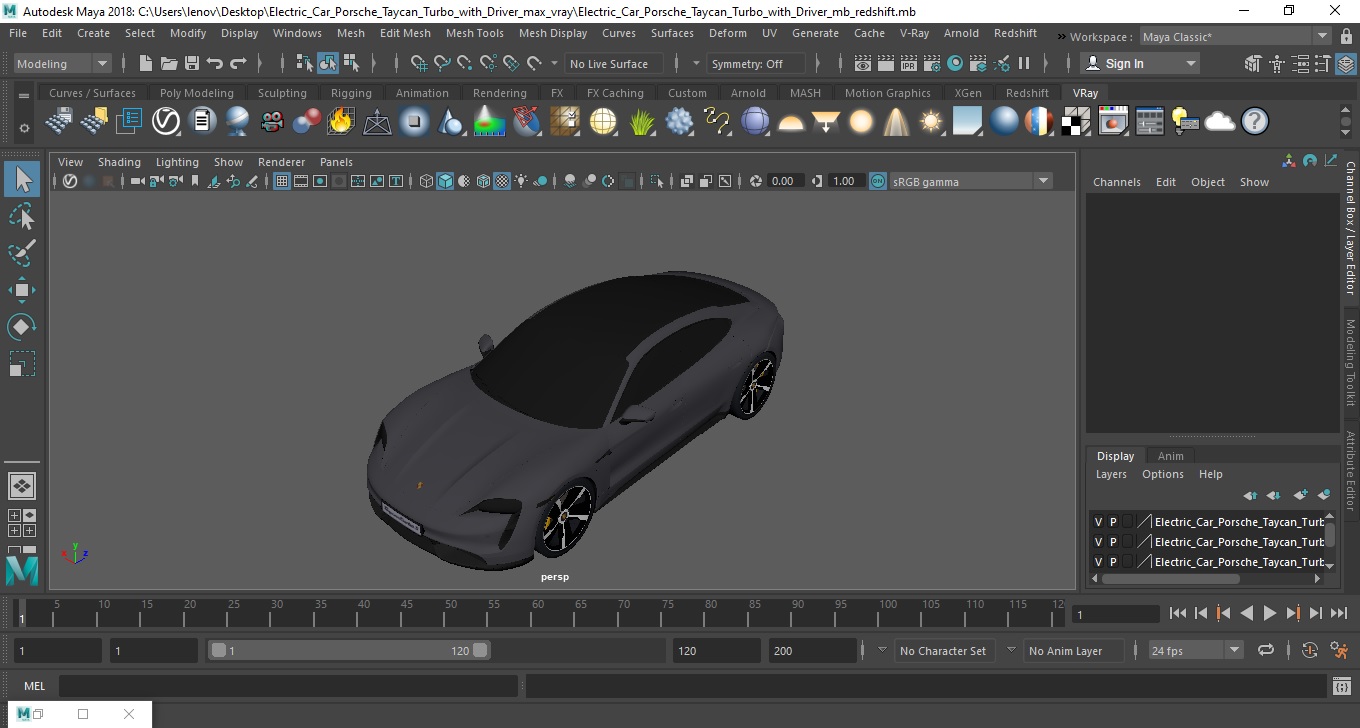Toggle visibility V of first Electric_Car layer
This screenshot has width=1360, height=728.
(x=1098, y=522)
